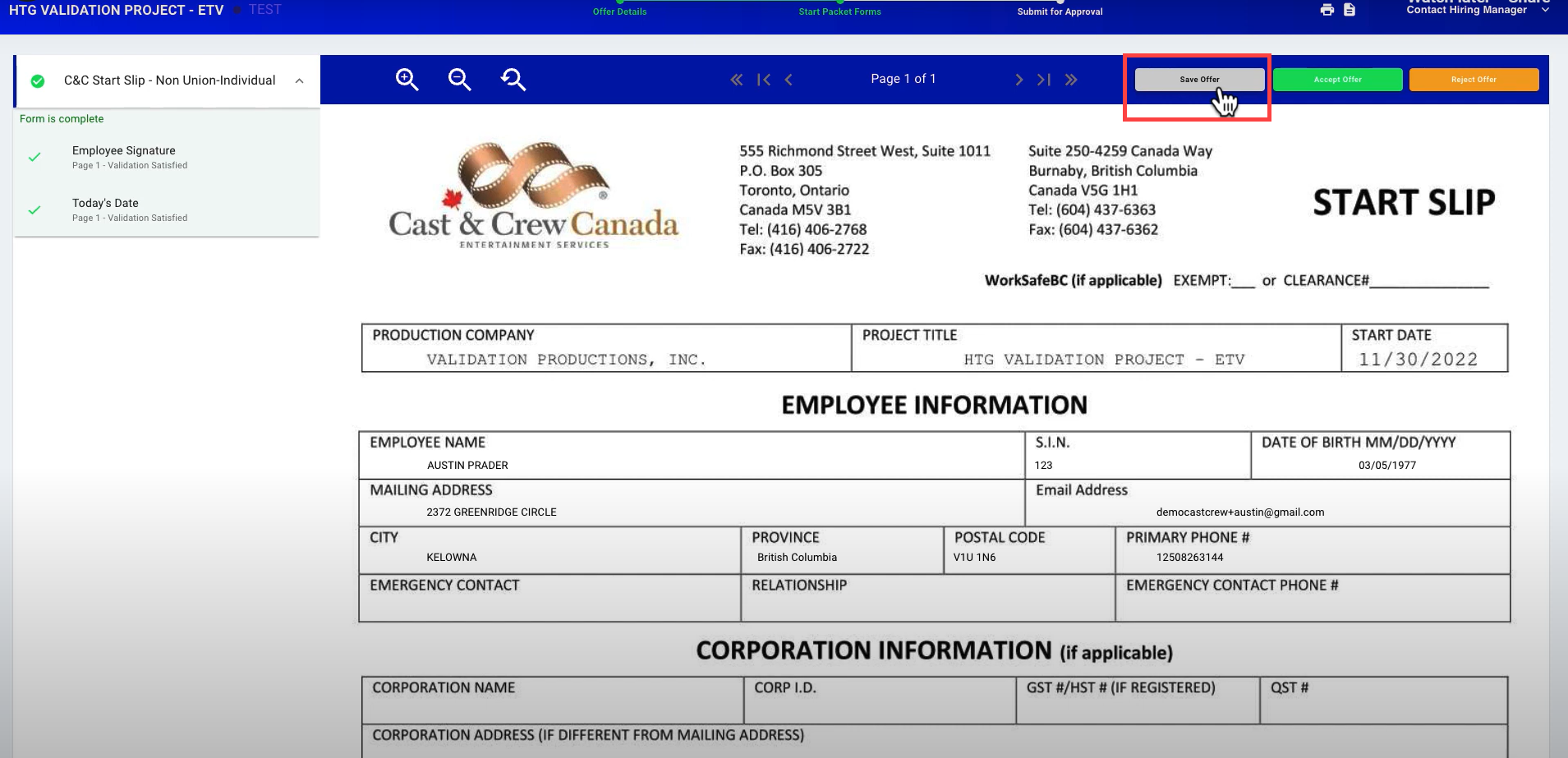Click the empty Emergency Contact field

[x=549, y=598]
